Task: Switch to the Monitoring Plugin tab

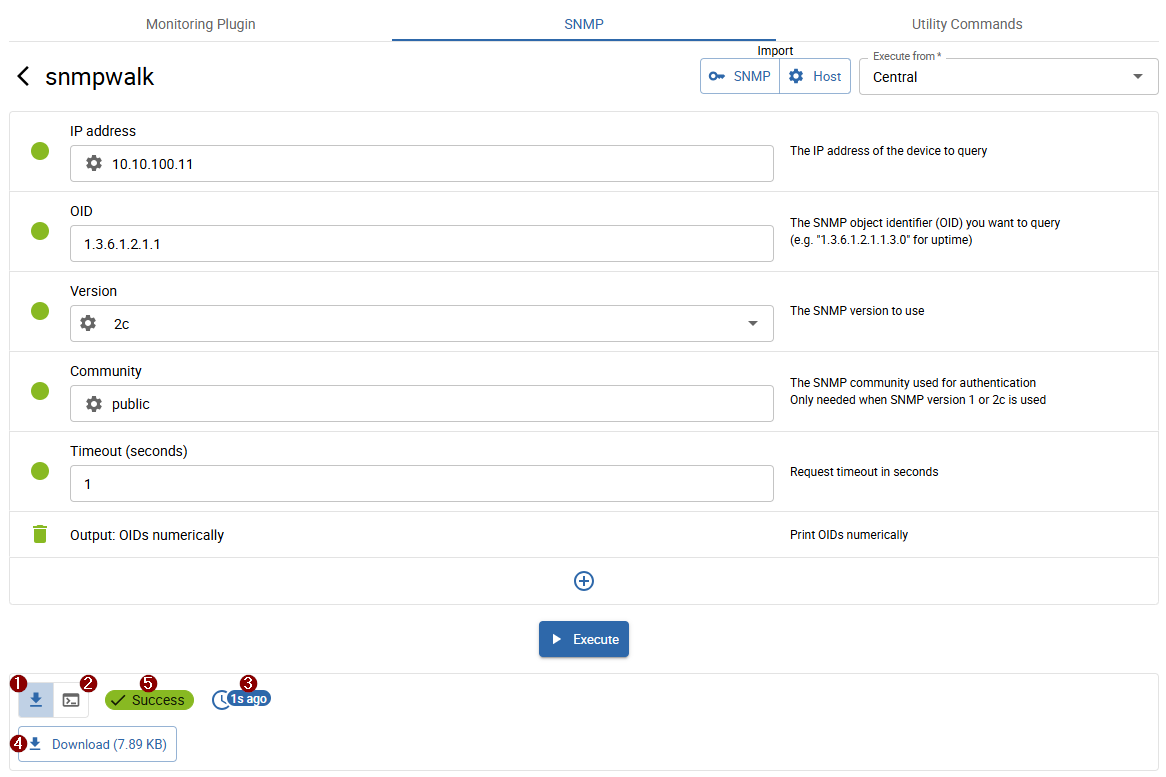Action: click(x=200, y=24)
